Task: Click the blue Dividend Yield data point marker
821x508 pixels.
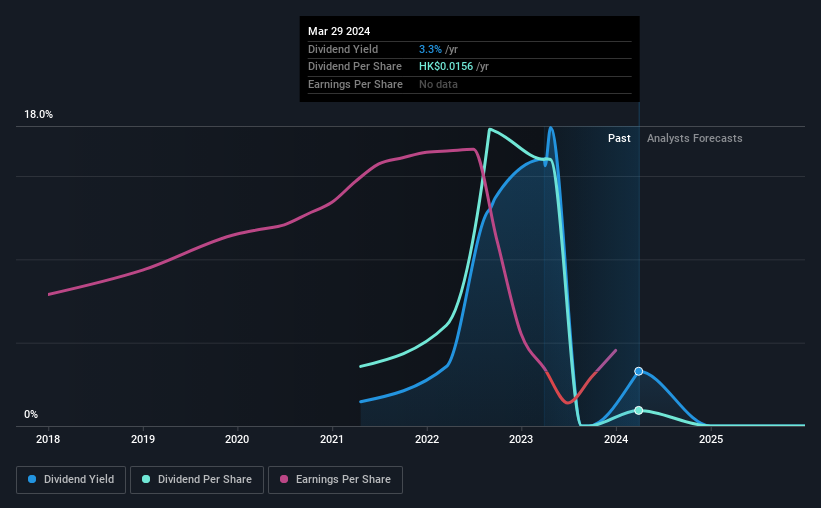Action: coord(639,371)
